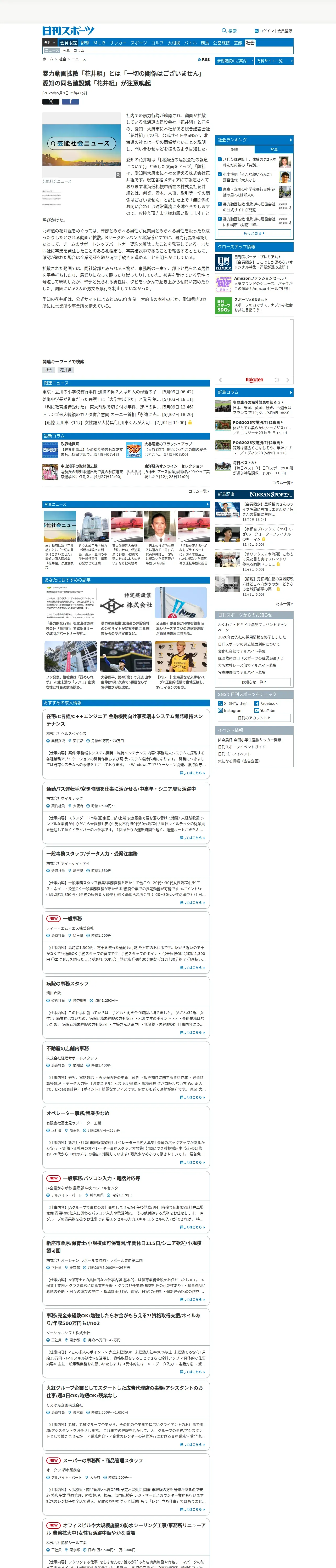Open 美郡庸の海外競馬を知ろう column
The width and height of the screenshot is (336, 1568).
[x=257, y=402]
